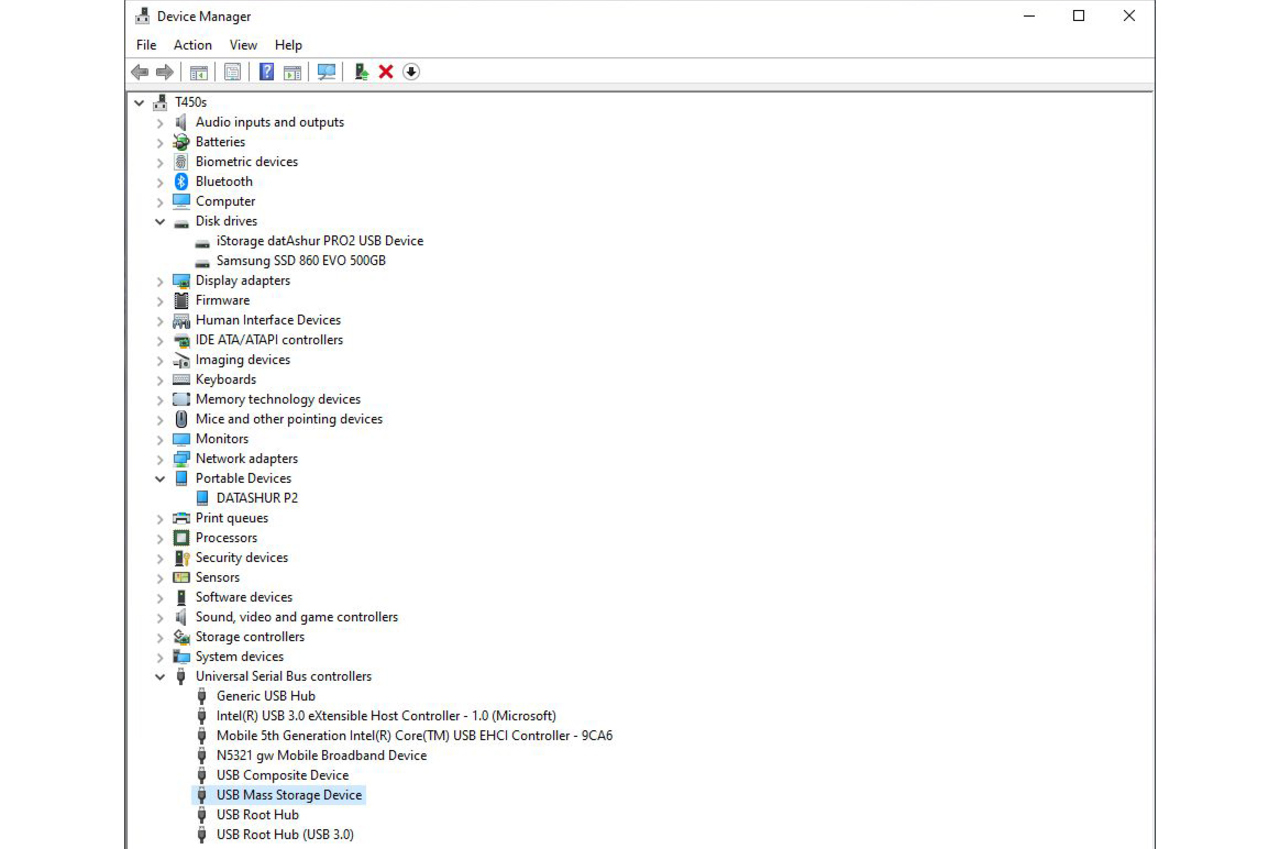Click the Firmware category icon
Screen dimensions: 1280x849
[181, 301]
